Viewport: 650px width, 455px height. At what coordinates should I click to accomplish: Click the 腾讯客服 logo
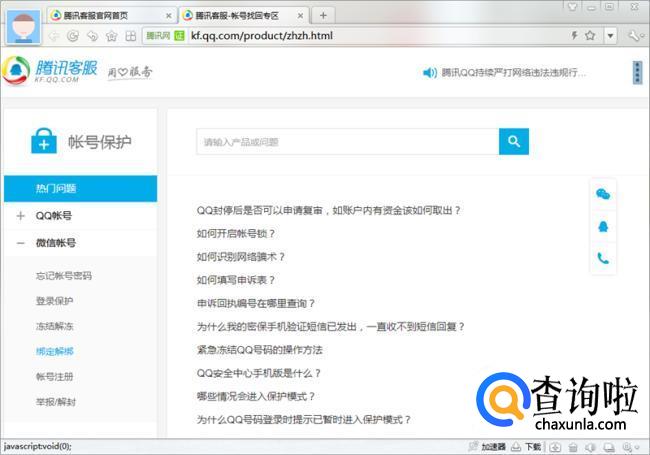click(50, 70)
